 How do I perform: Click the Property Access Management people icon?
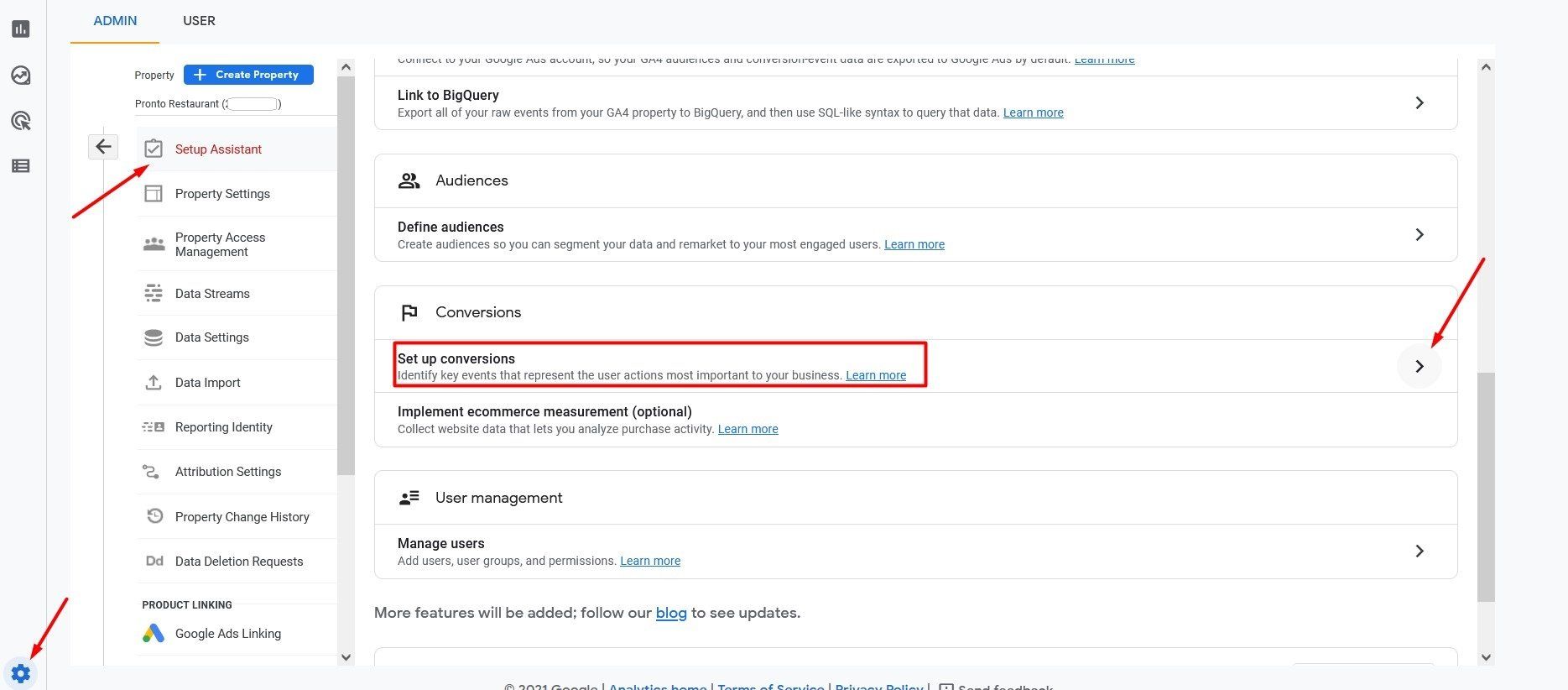154,244
